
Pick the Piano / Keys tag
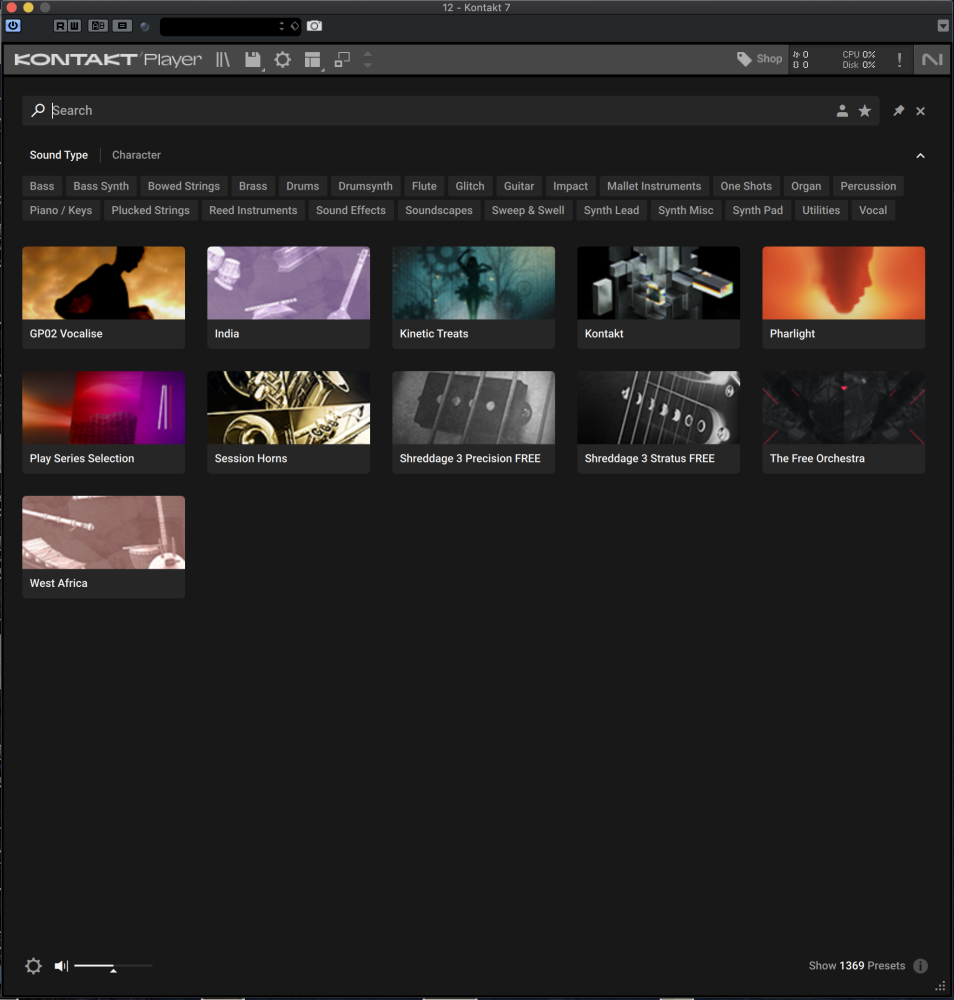click(61, 210)
